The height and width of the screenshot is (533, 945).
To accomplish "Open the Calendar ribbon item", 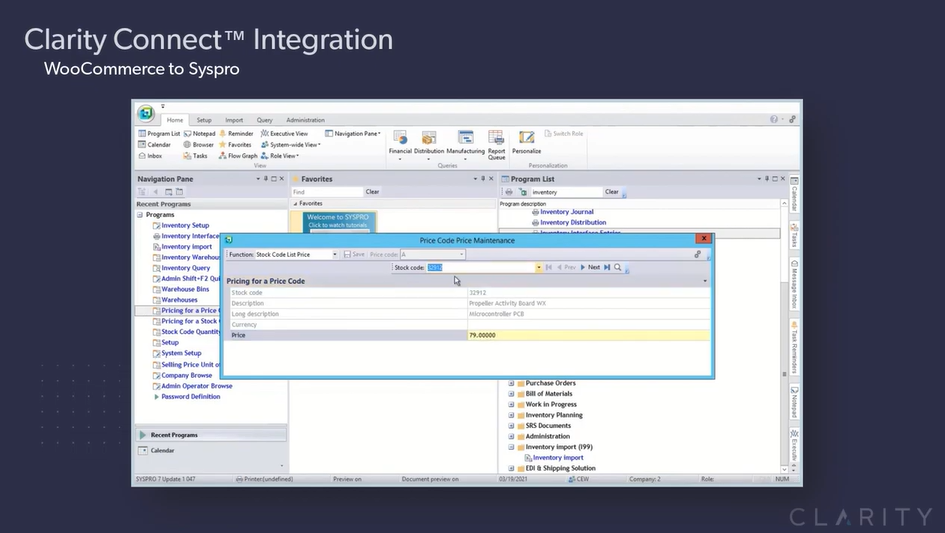I will click(154, 145).
